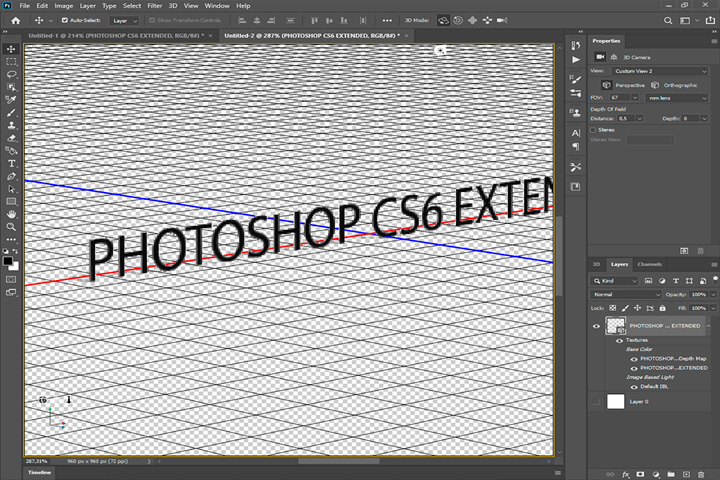720x480 pixels.
Task: Swap foreground and background colors
Action: [15, 251]
